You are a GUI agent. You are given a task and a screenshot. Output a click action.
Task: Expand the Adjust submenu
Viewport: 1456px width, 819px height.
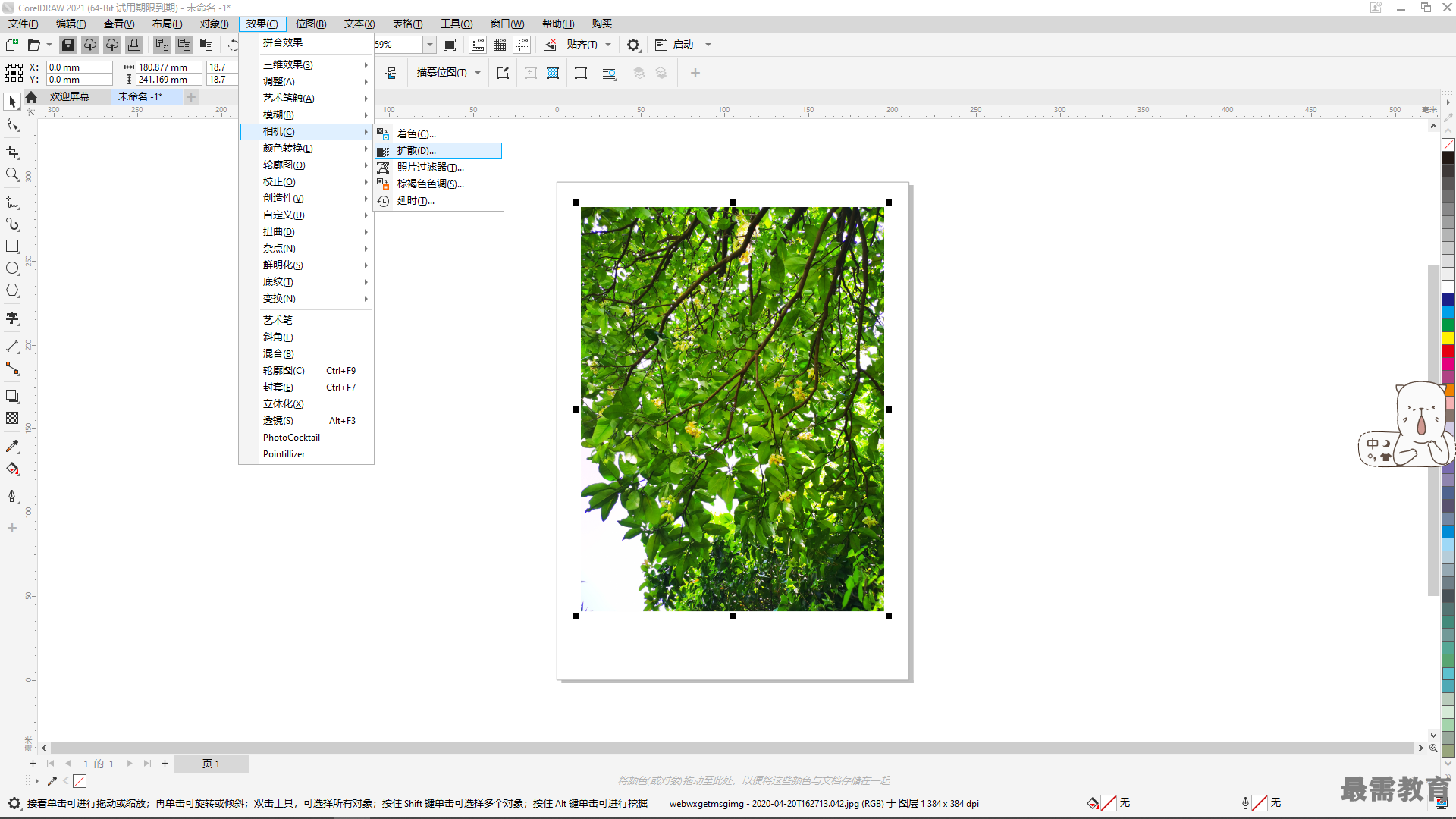coord(306,81)
